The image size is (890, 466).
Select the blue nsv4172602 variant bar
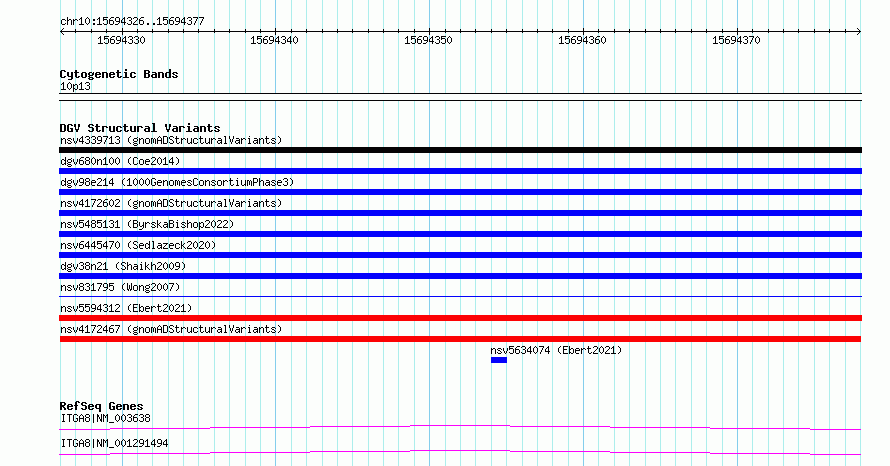pos(460,213)
